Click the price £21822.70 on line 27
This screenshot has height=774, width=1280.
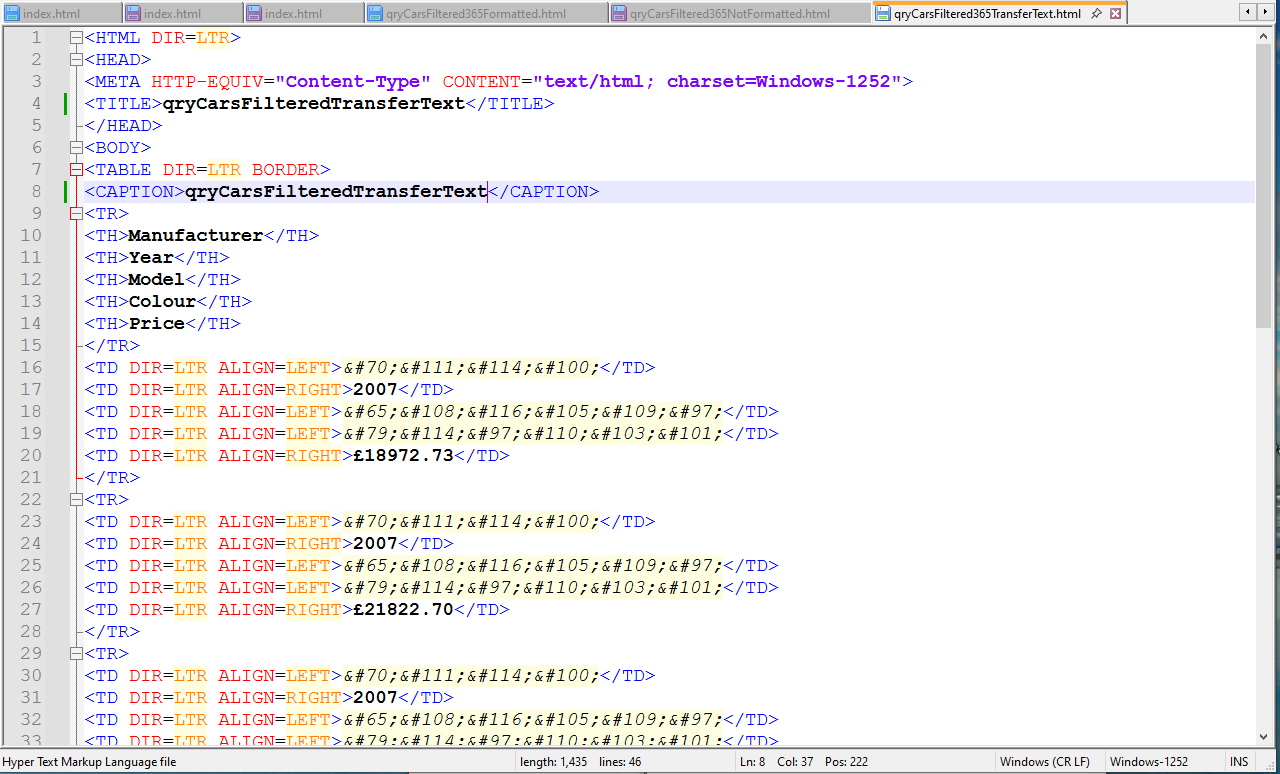click(403, 610)
